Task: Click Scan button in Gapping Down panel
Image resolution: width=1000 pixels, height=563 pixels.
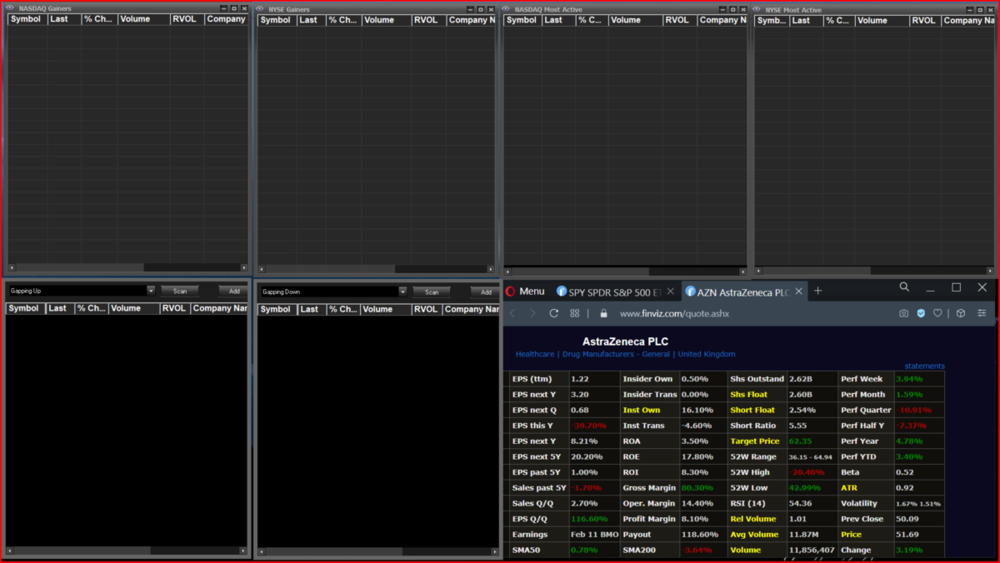Action: pos(432,292)
